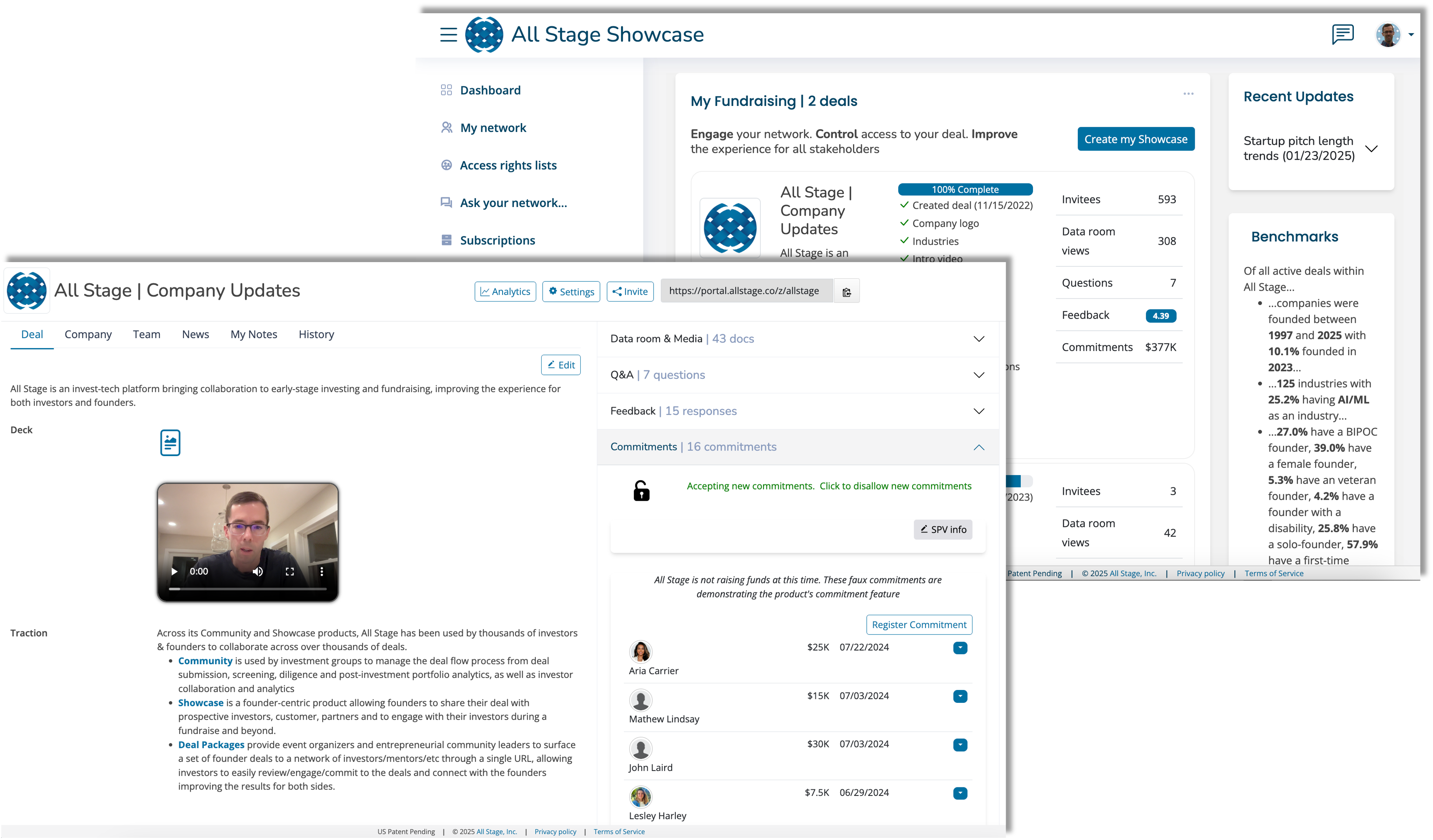
Task: Open the My Fundraising card options ellipsis
Action: (x=1188, y=94)
